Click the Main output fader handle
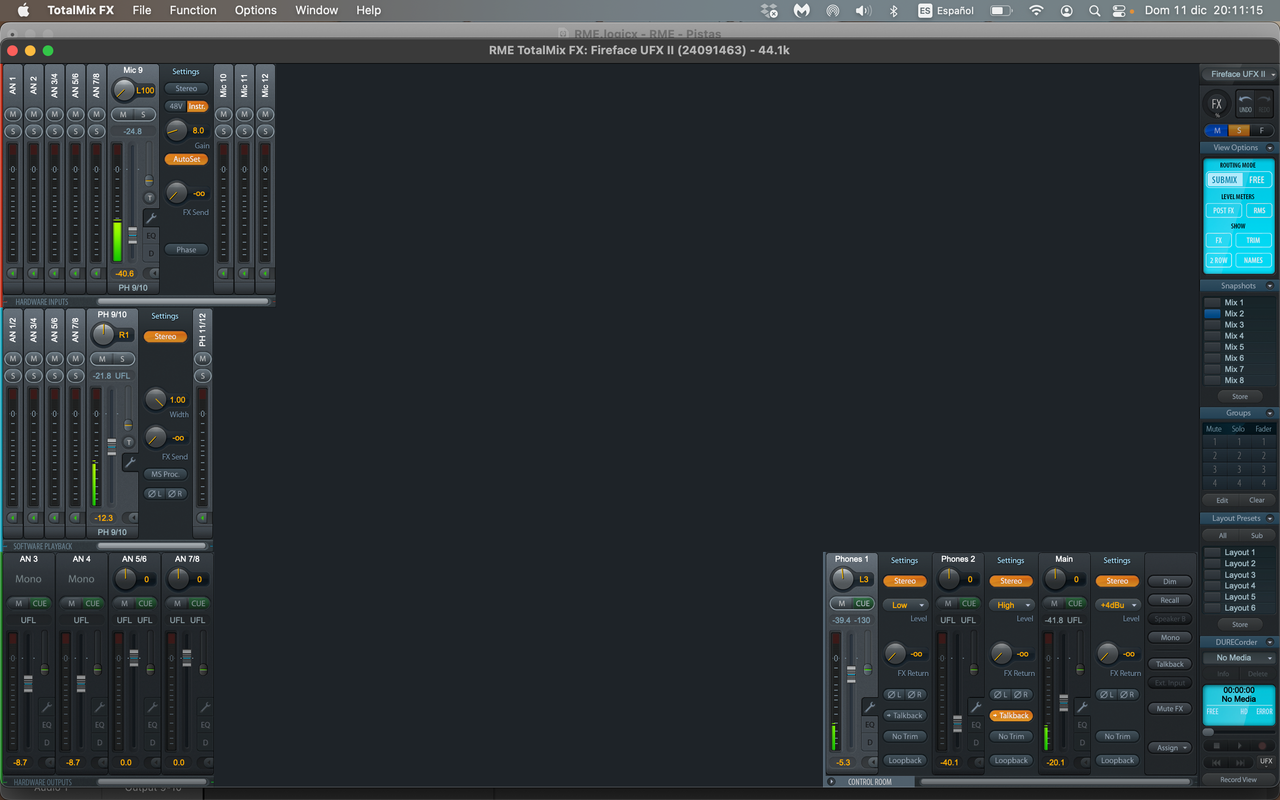Screen dimensions: 1280x800 [1063, 703]
